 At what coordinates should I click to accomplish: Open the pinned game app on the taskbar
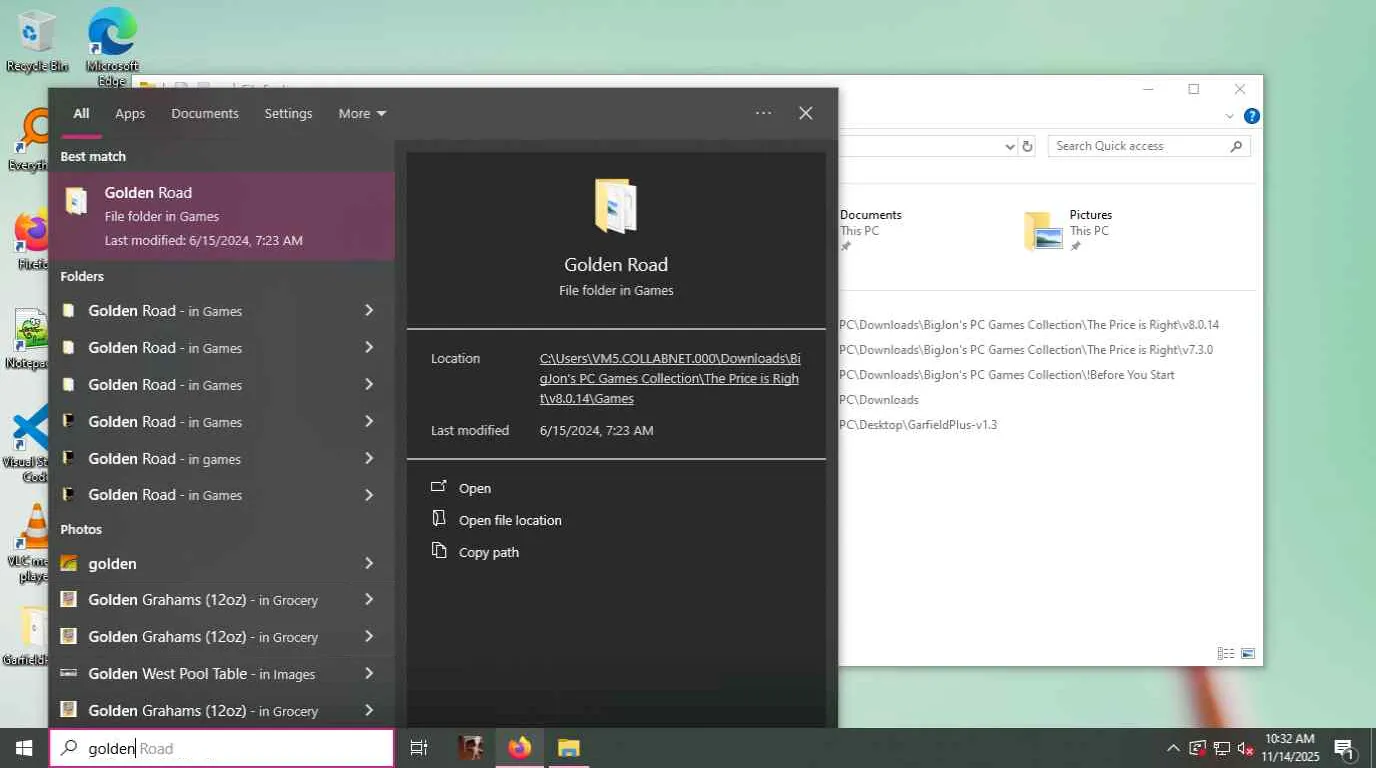pyautogui.click(x=470, y=748)
